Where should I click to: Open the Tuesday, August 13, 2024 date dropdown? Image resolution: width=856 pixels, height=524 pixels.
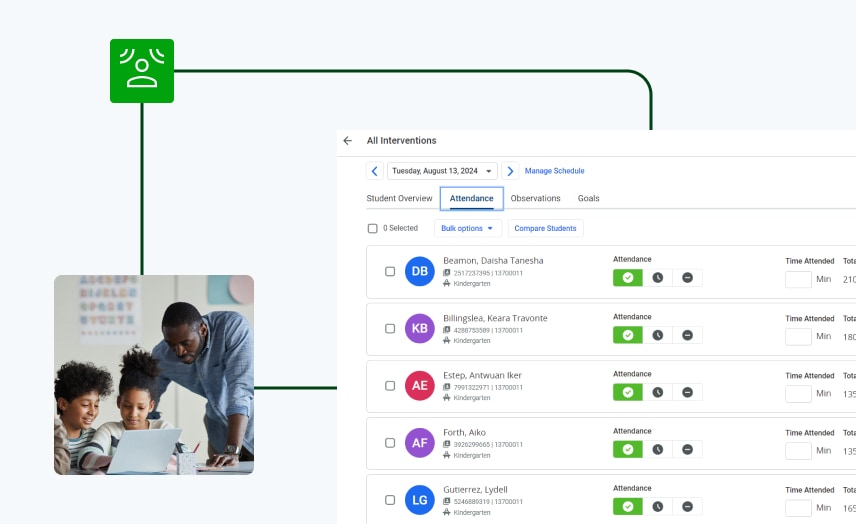click(442, 171)
